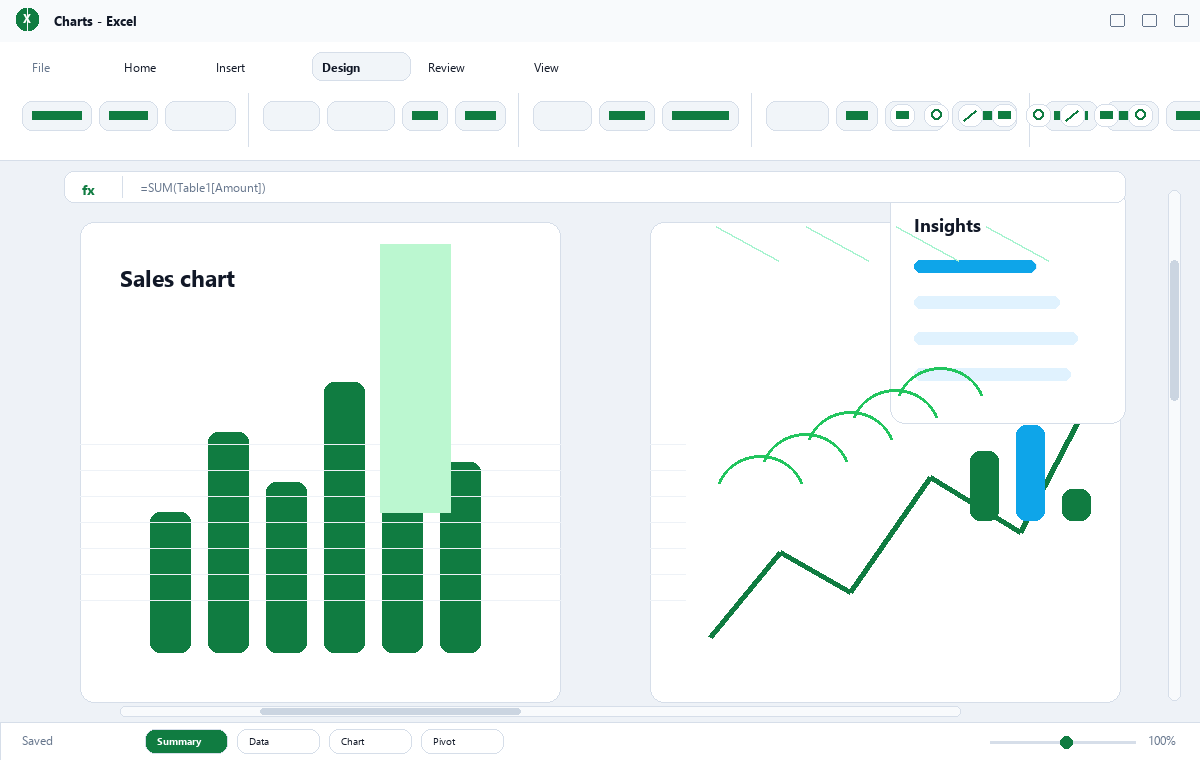Click into the formula bar with =SUM(Table1[Amount])
Viewport: 1200px width, 760px height.
[595, 187]
